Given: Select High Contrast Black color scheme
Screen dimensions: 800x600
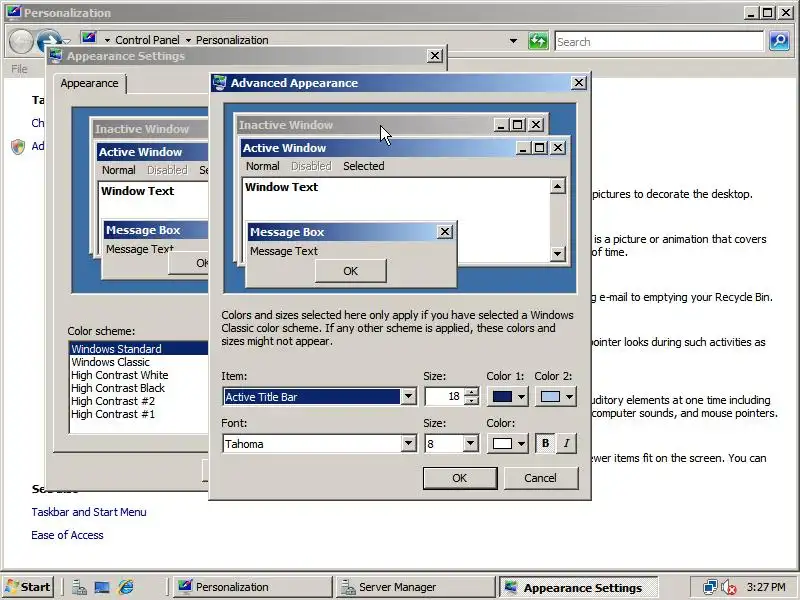Looking at the screenshot, I should [139, 388].
